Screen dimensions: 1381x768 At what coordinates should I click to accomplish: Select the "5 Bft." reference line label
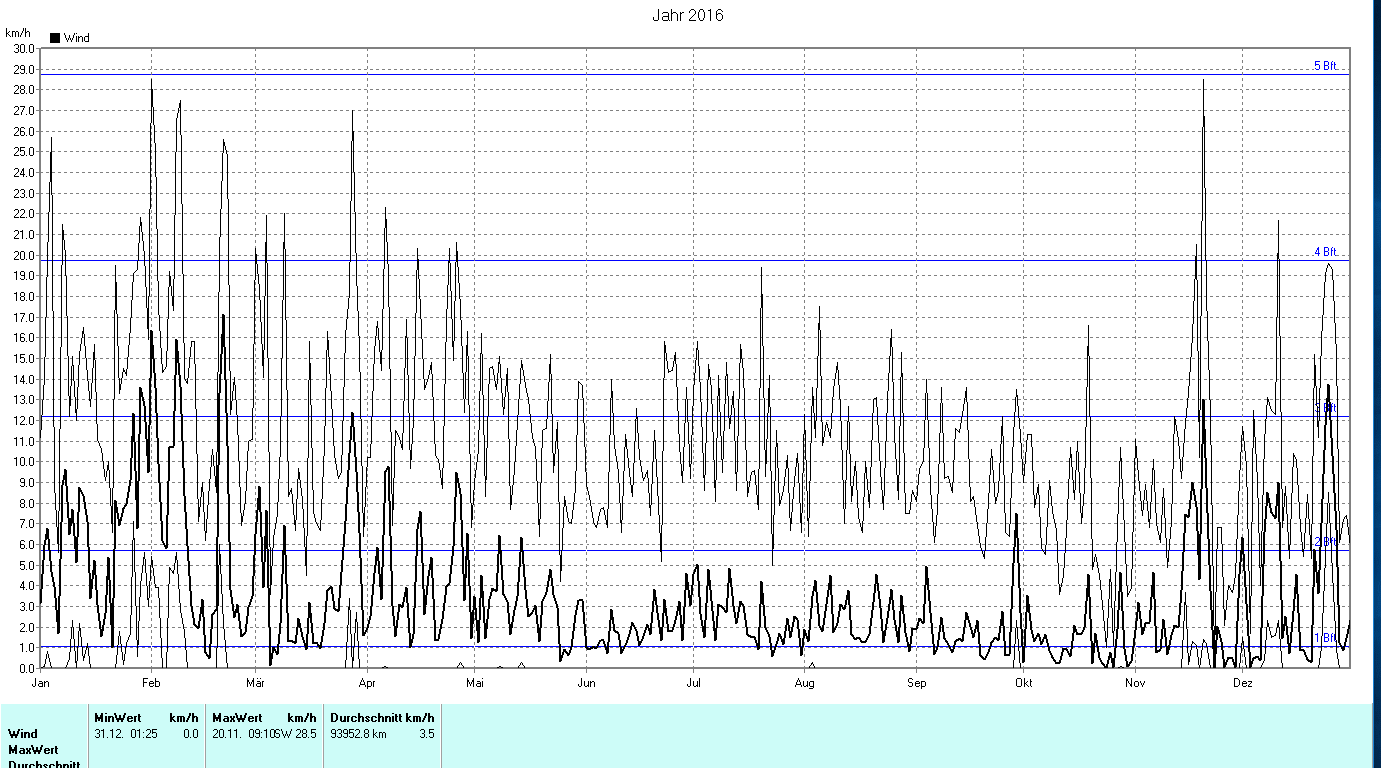[x=1326, y=66]
